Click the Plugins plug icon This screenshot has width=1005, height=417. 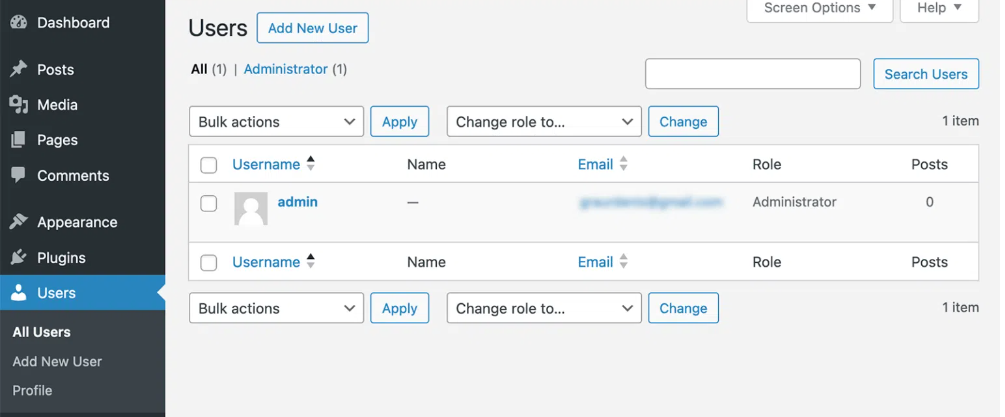pos(18,257)
